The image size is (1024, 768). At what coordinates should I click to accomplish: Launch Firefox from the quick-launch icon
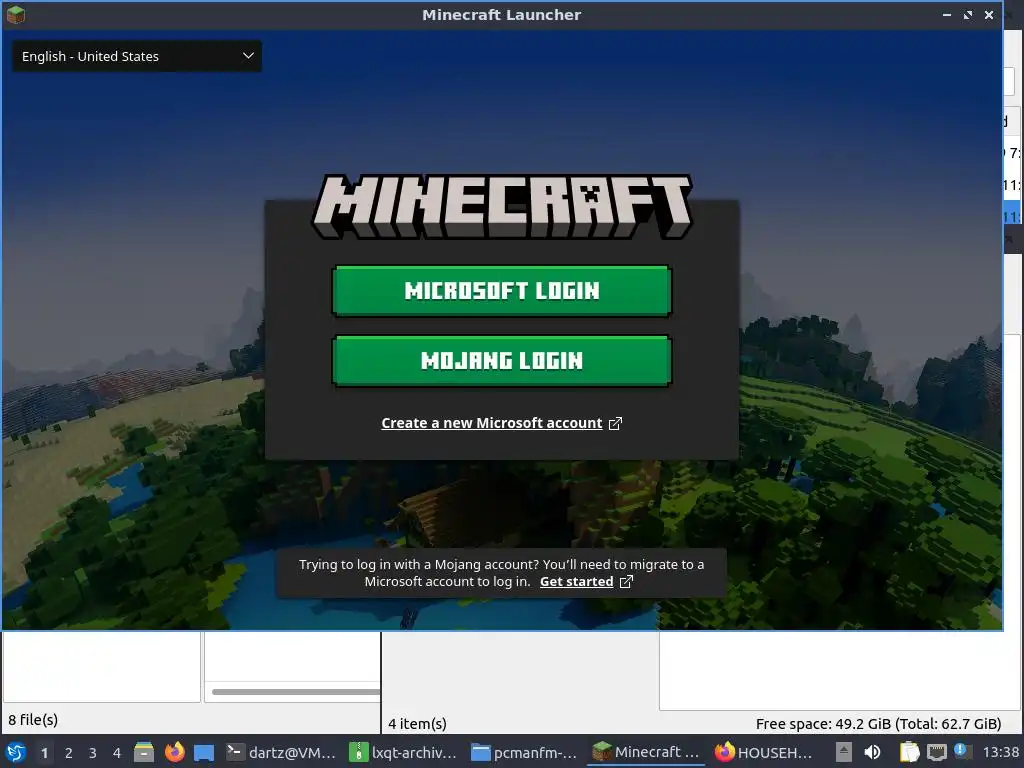[x=174, y=752]
